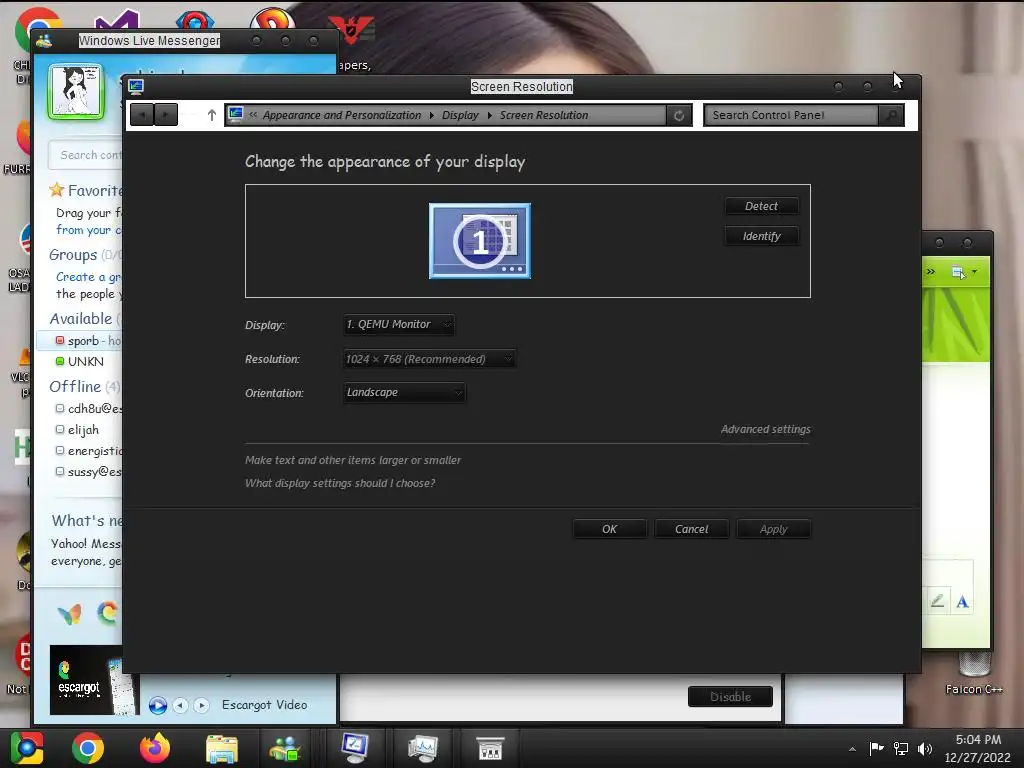
Task: Click the Messenger search contacts field
Action: tap(85, 155)
